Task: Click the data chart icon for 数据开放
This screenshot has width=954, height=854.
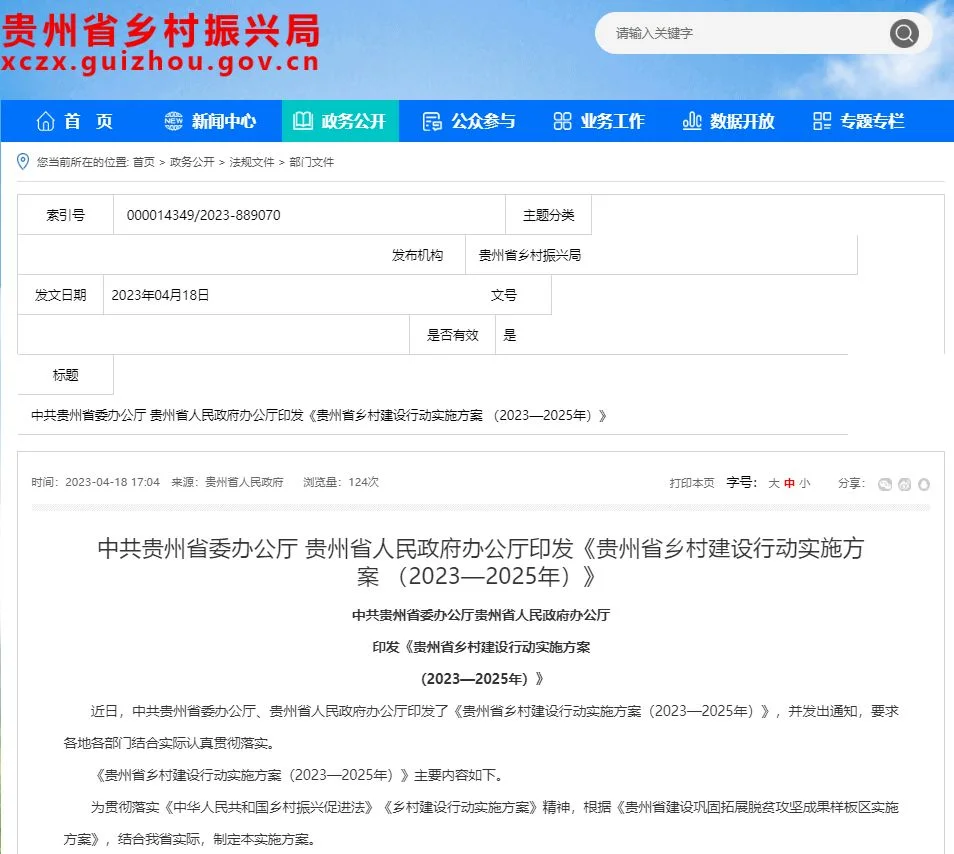Action: click(692, 121)
